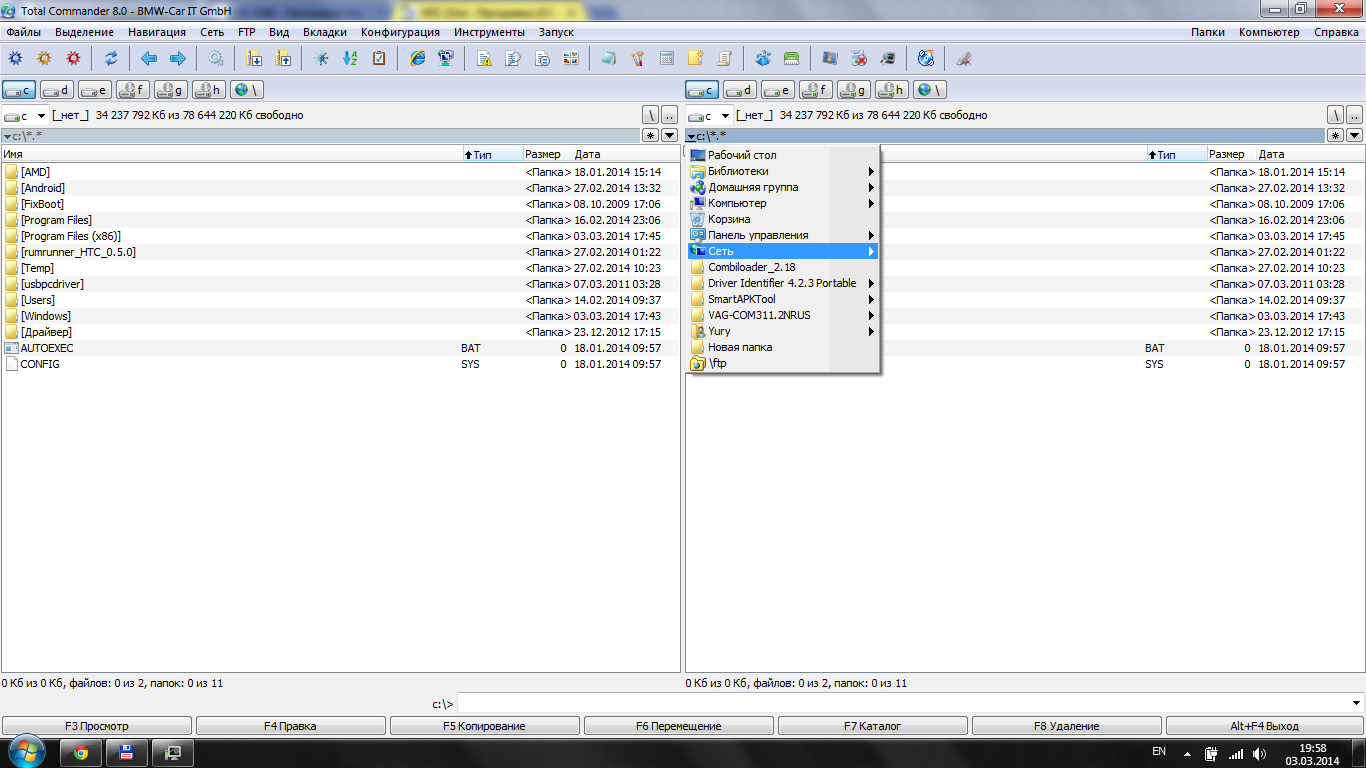Click the yellow new note toolbar icon
1366x768 pixels.
[x=695, y=58]
